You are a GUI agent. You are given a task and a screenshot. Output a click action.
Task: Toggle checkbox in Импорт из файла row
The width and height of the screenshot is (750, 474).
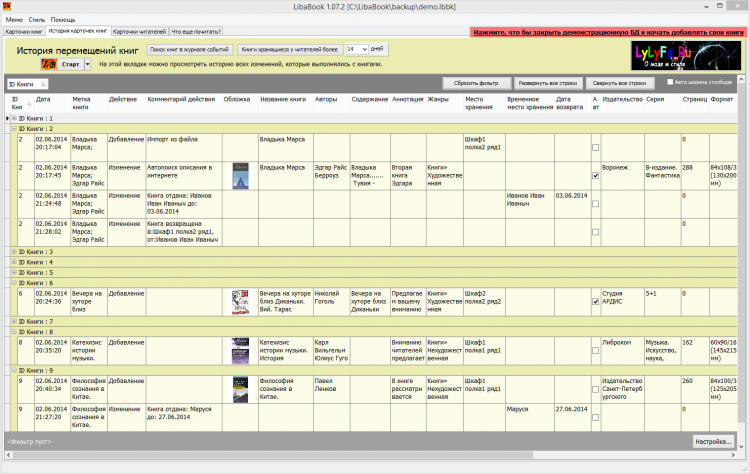[x=596, y=147]
